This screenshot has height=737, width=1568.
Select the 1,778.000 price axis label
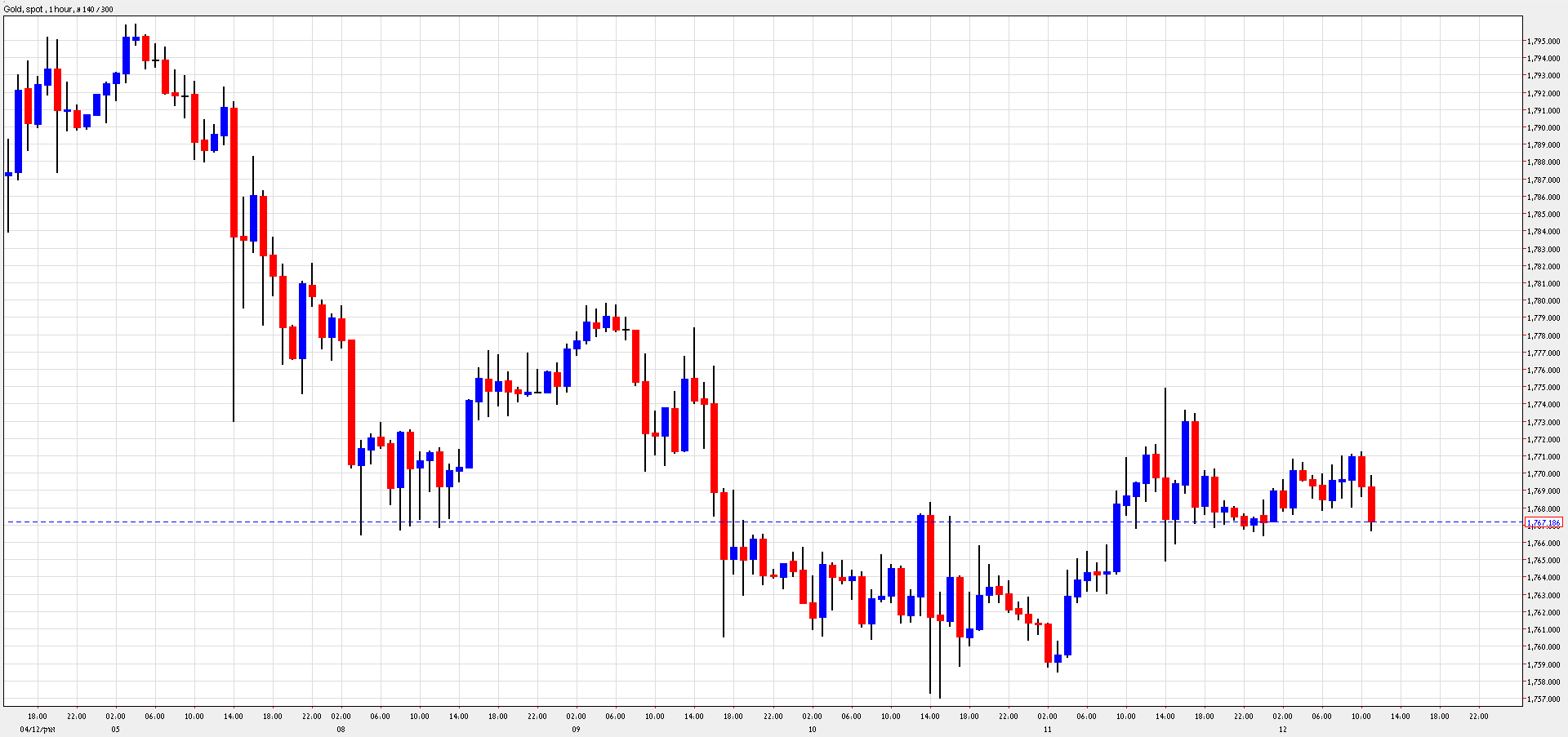click(1543, 336)
